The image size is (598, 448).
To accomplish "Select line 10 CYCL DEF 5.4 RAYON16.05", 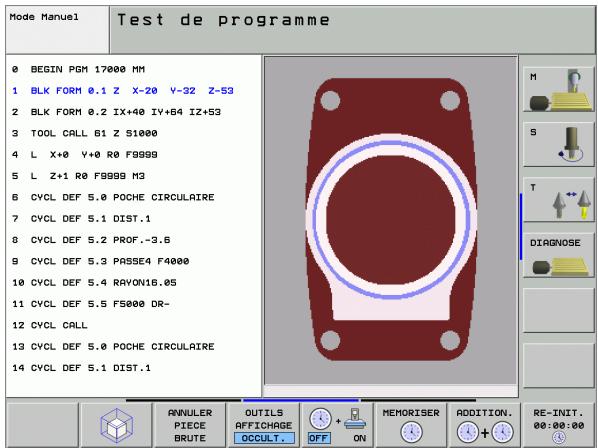I will tap(94, 283).
